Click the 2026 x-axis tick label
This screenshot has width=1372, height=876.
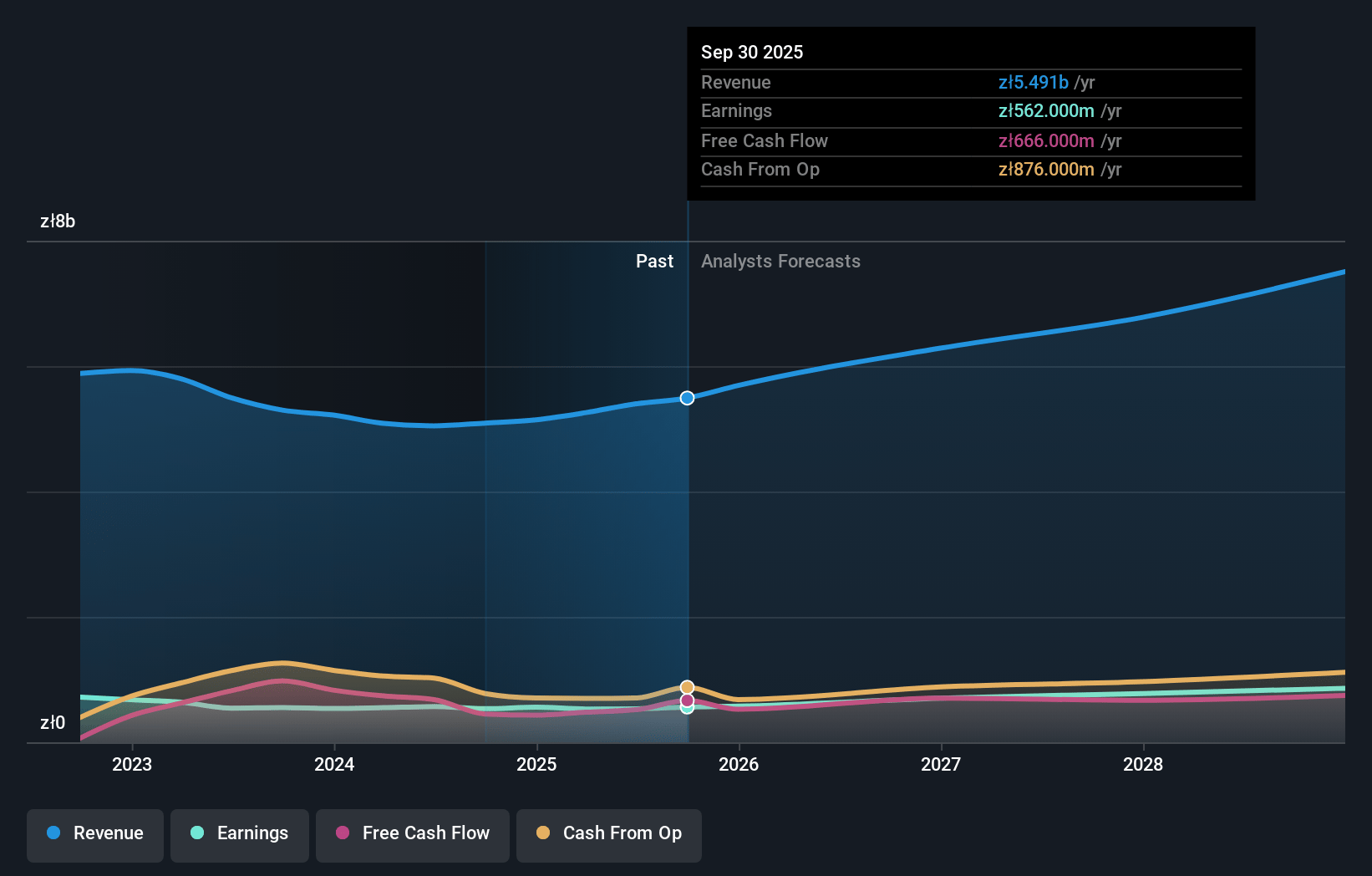[739, 765]
